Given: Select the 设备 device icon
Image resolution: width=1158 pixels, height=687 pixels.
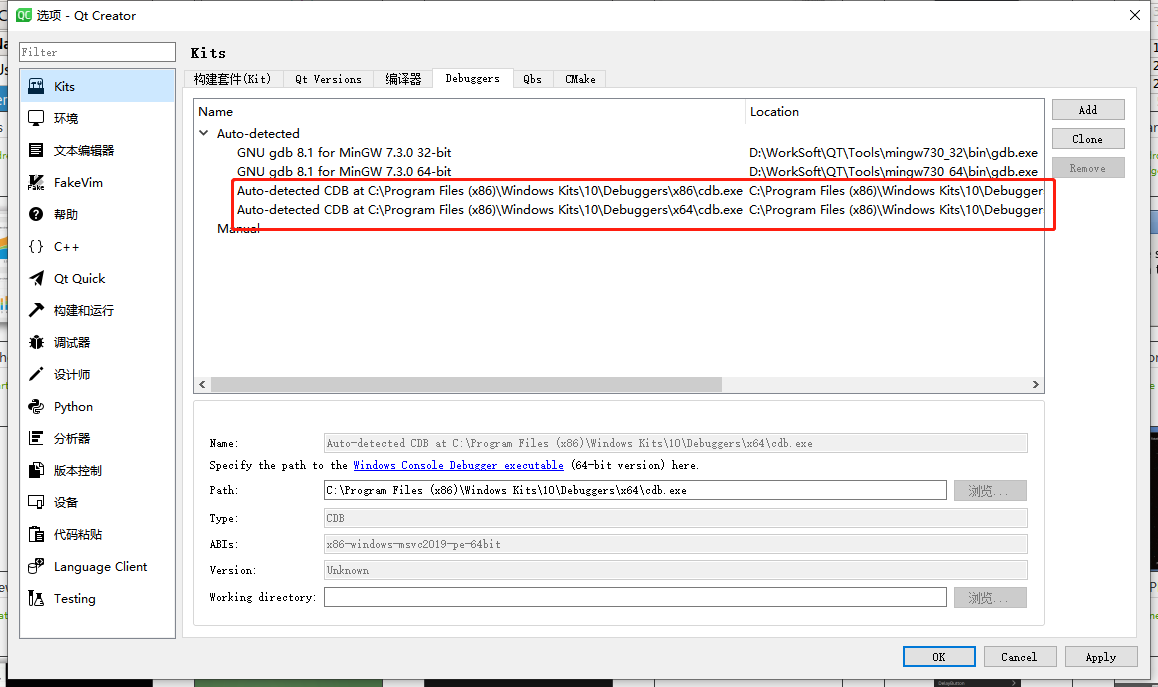Looking at the screenshot, I should (x=36, y=502).
